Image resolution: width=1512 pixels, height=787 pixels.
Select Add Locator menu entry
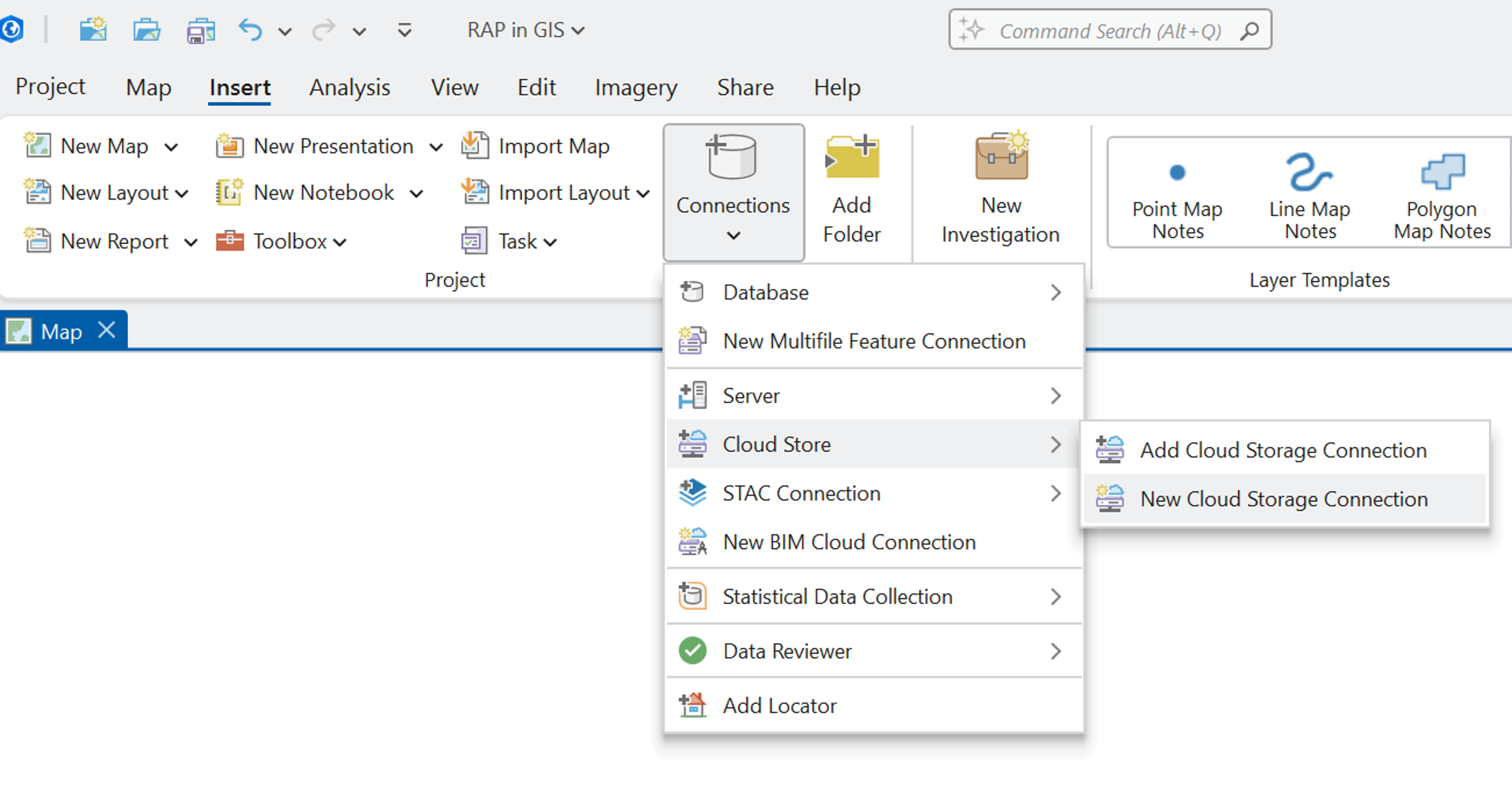click(x=779, y=705)
